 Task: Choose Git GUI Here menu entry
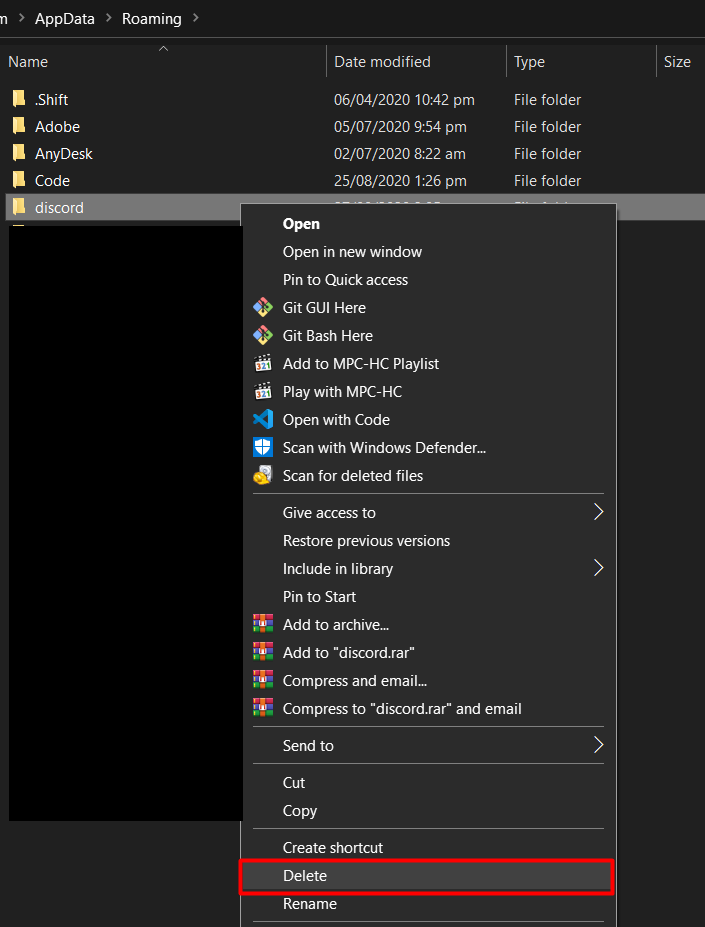428,307
